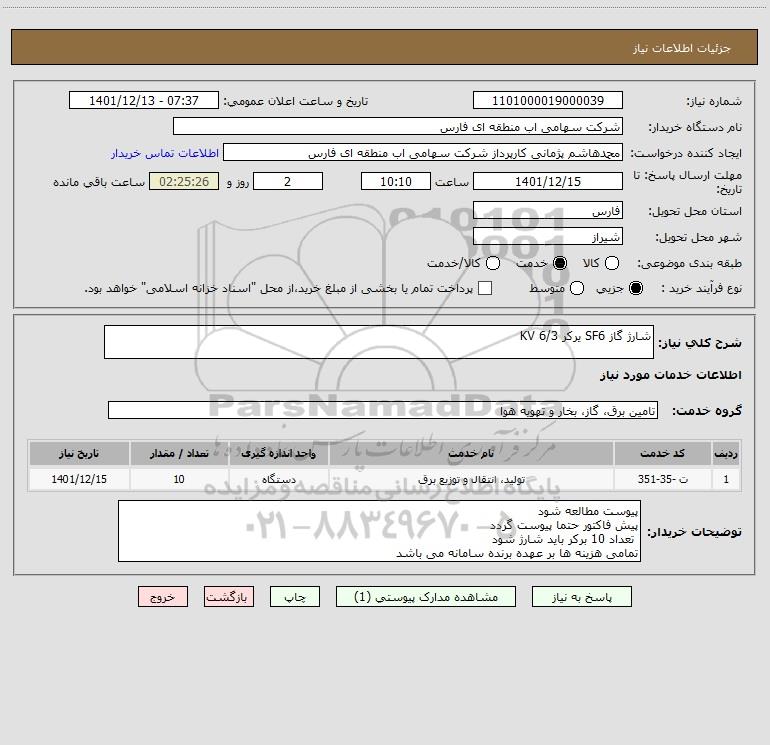Screen dimensions: 770x745
Task: Click the واحد اندازه گیری column header
Action: [278, 453]
